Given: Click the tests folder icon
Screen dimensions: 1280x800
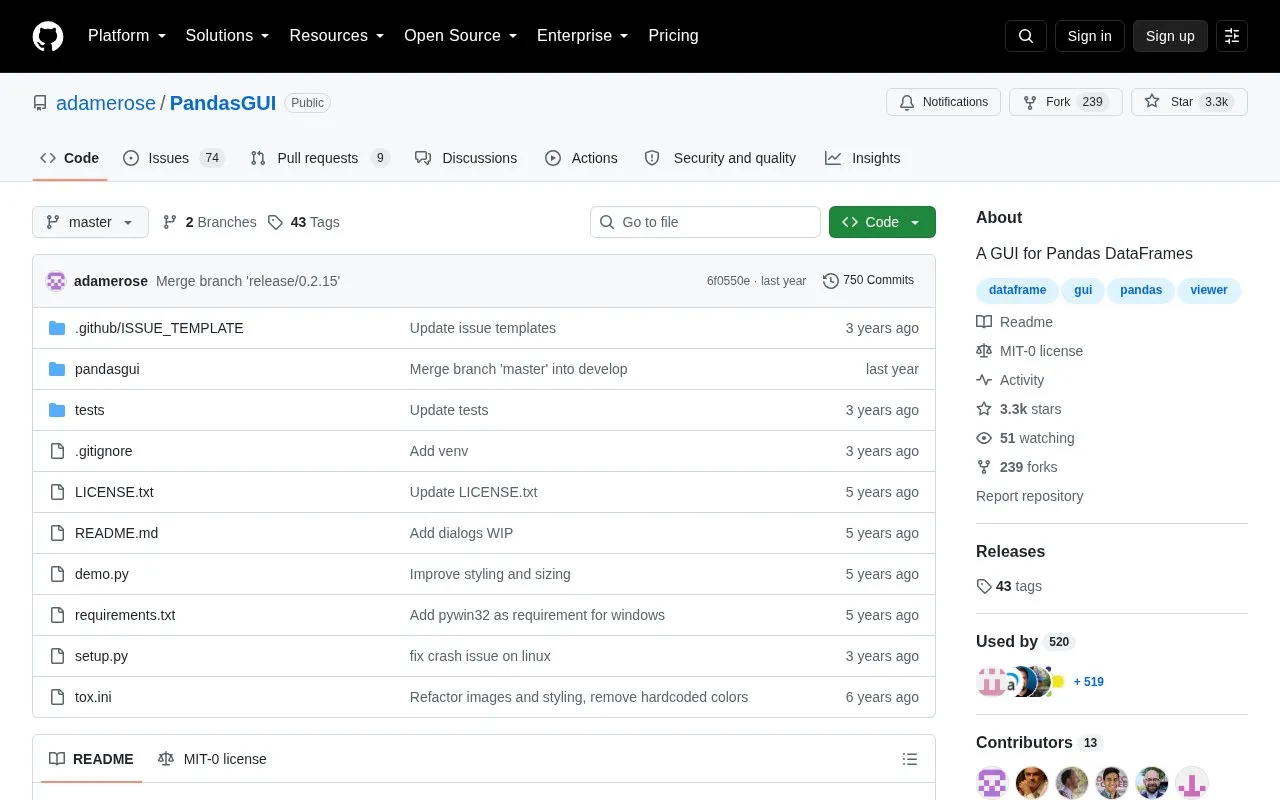Looking at the screenshot, I should click(x=57, y=410).
